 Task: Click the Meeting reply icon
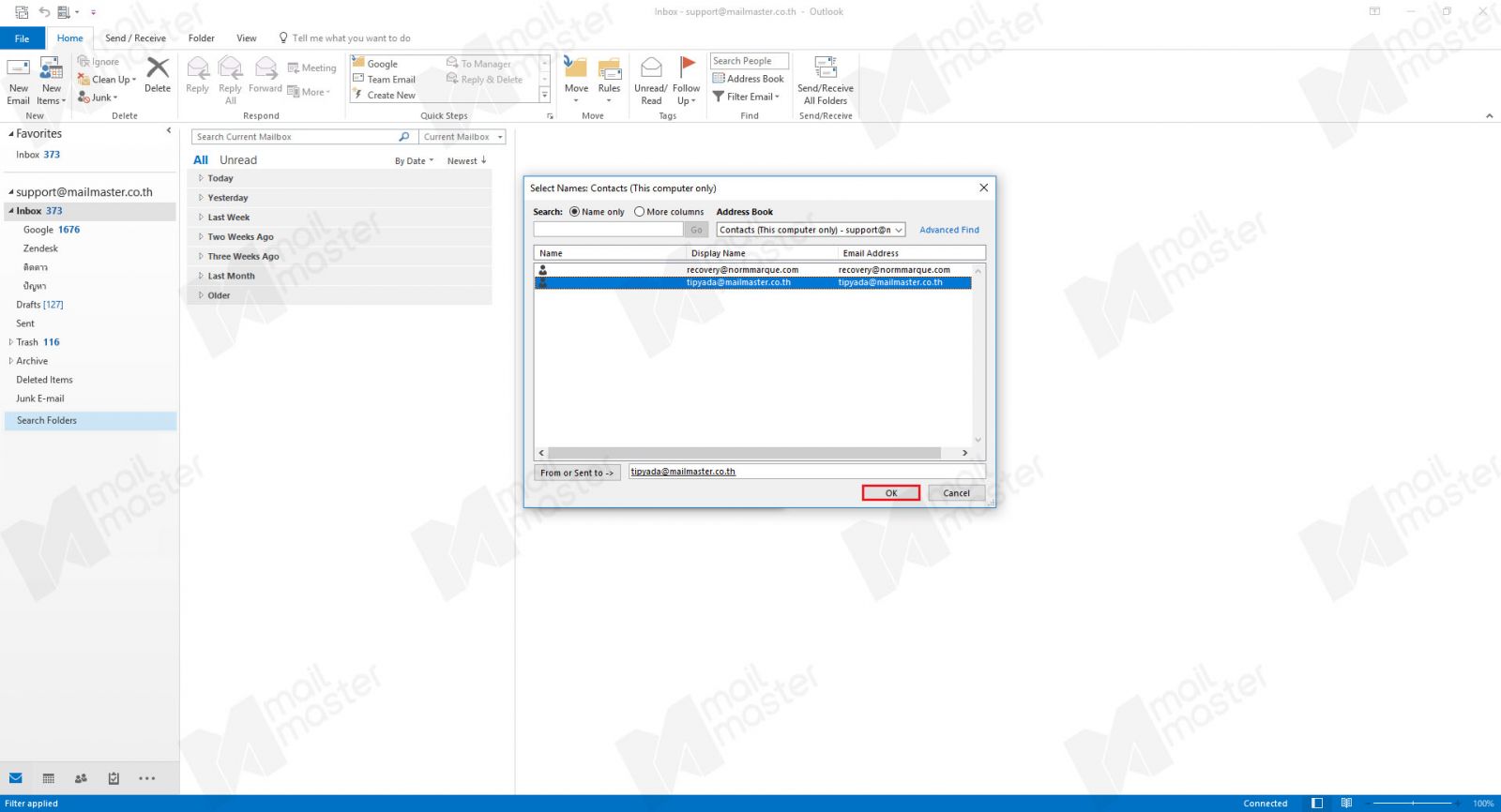[x=311, y=68]
